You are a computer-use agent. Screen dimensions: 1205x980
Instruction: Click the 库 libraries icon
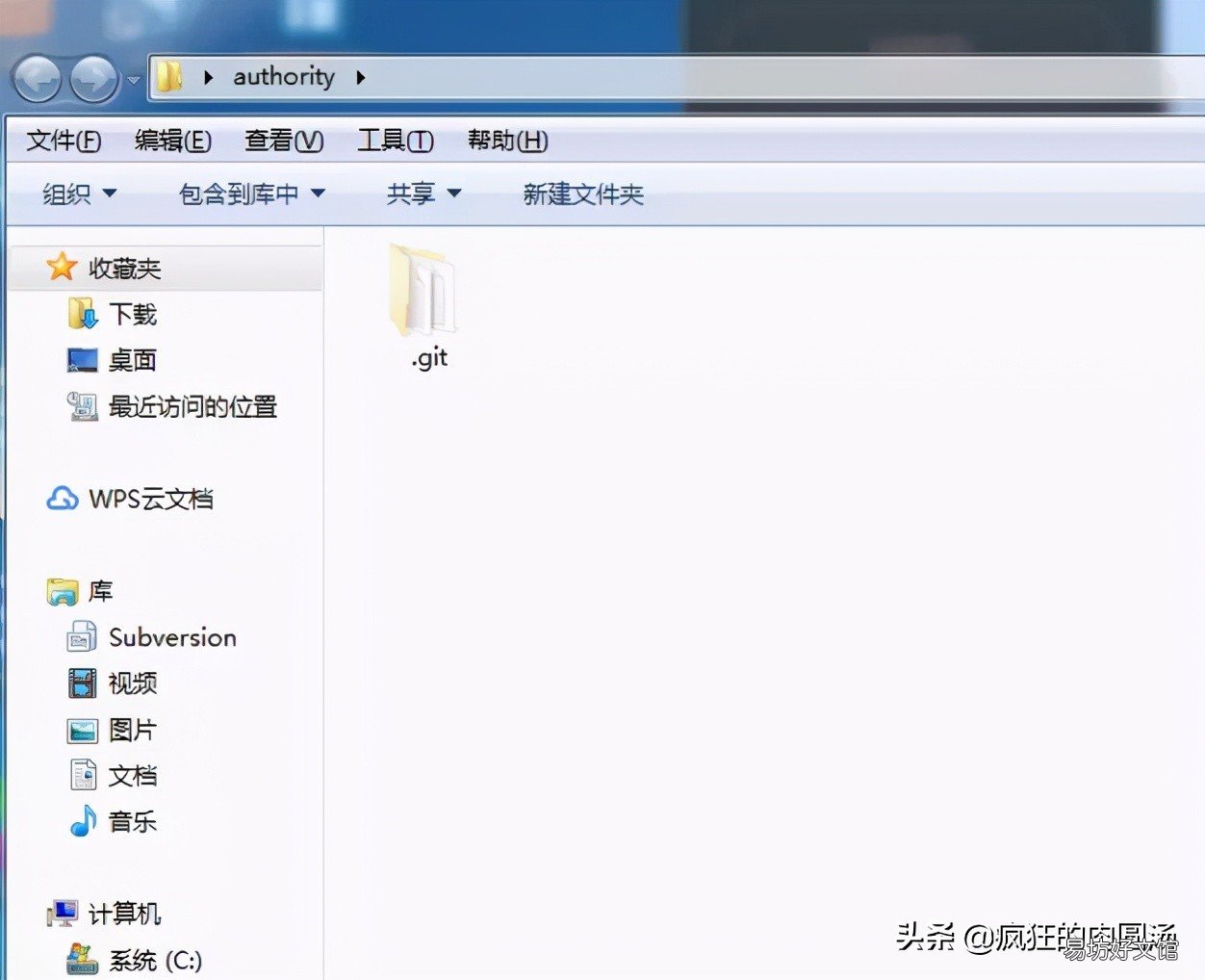63,591
